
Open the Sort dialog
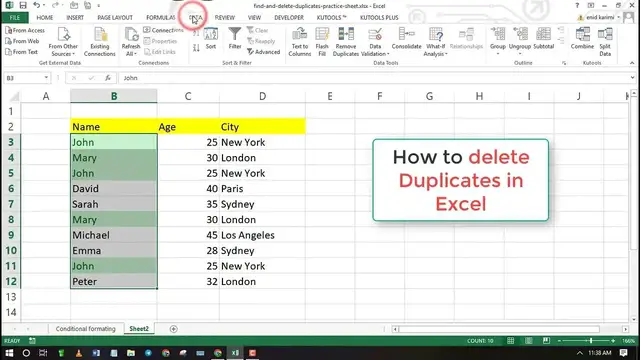point(211,39)
